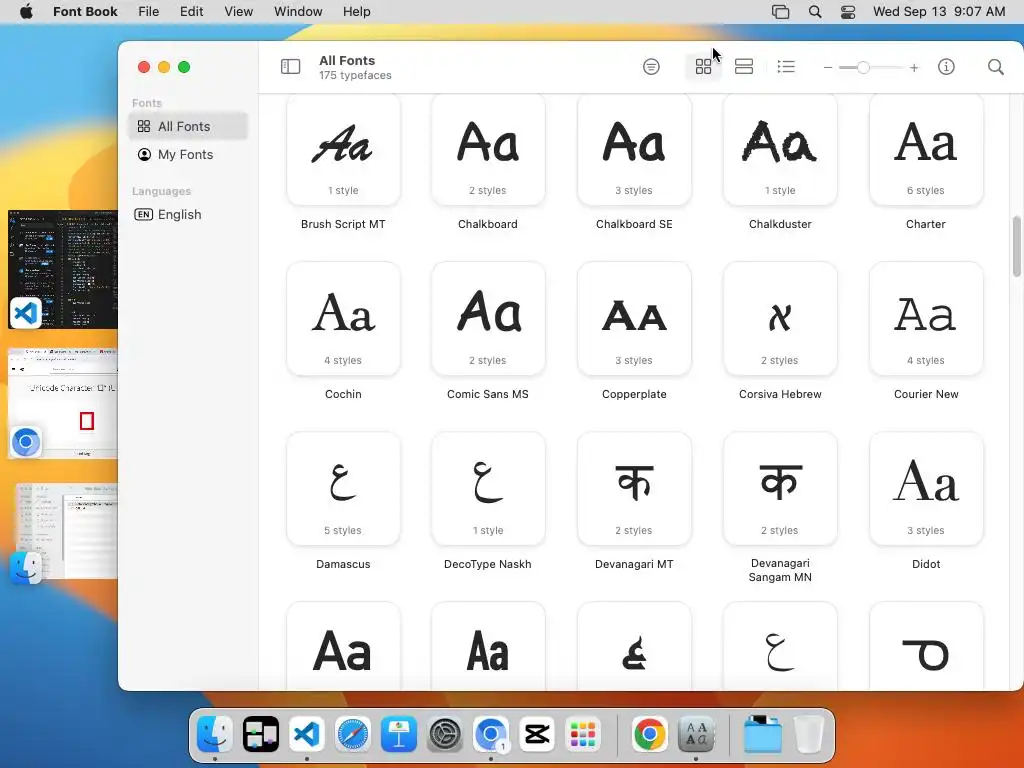The width and height of the screenshot is (1024, 768).
Task: Open the Edit menu
Action: click(x=191, y=12)
